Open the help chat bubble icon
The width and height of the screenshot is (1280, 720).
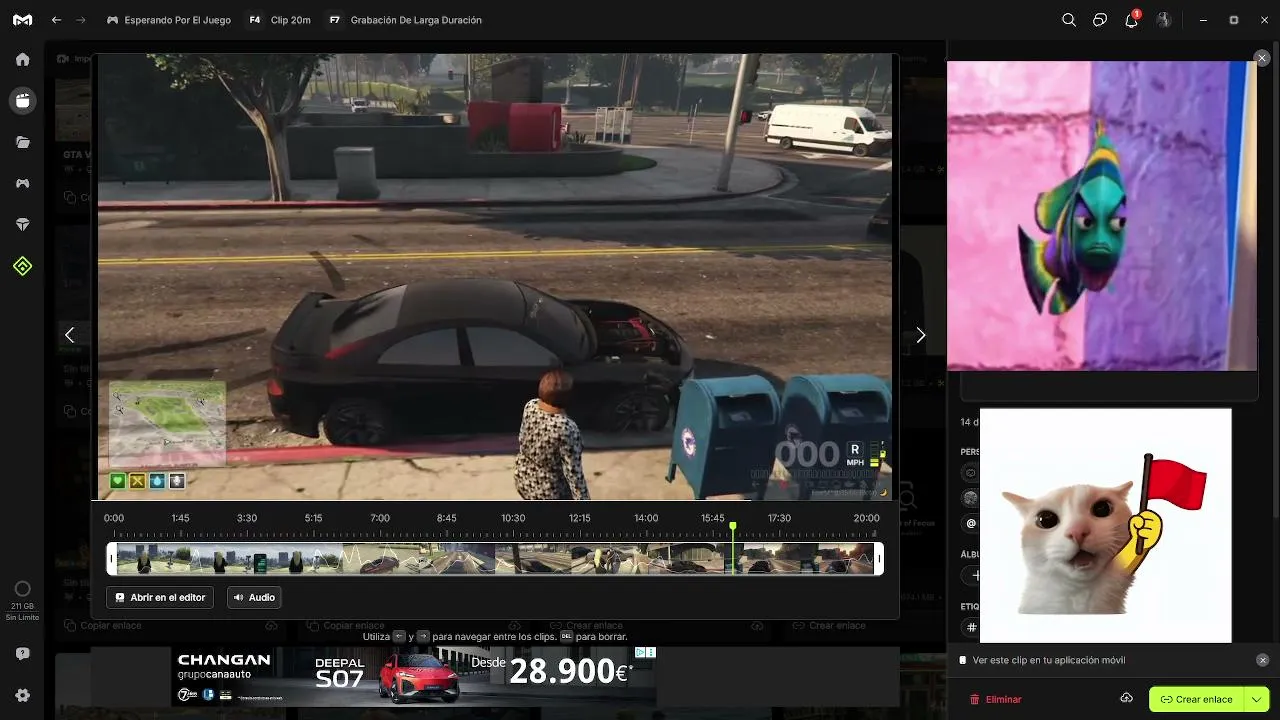tap(22, 654)
